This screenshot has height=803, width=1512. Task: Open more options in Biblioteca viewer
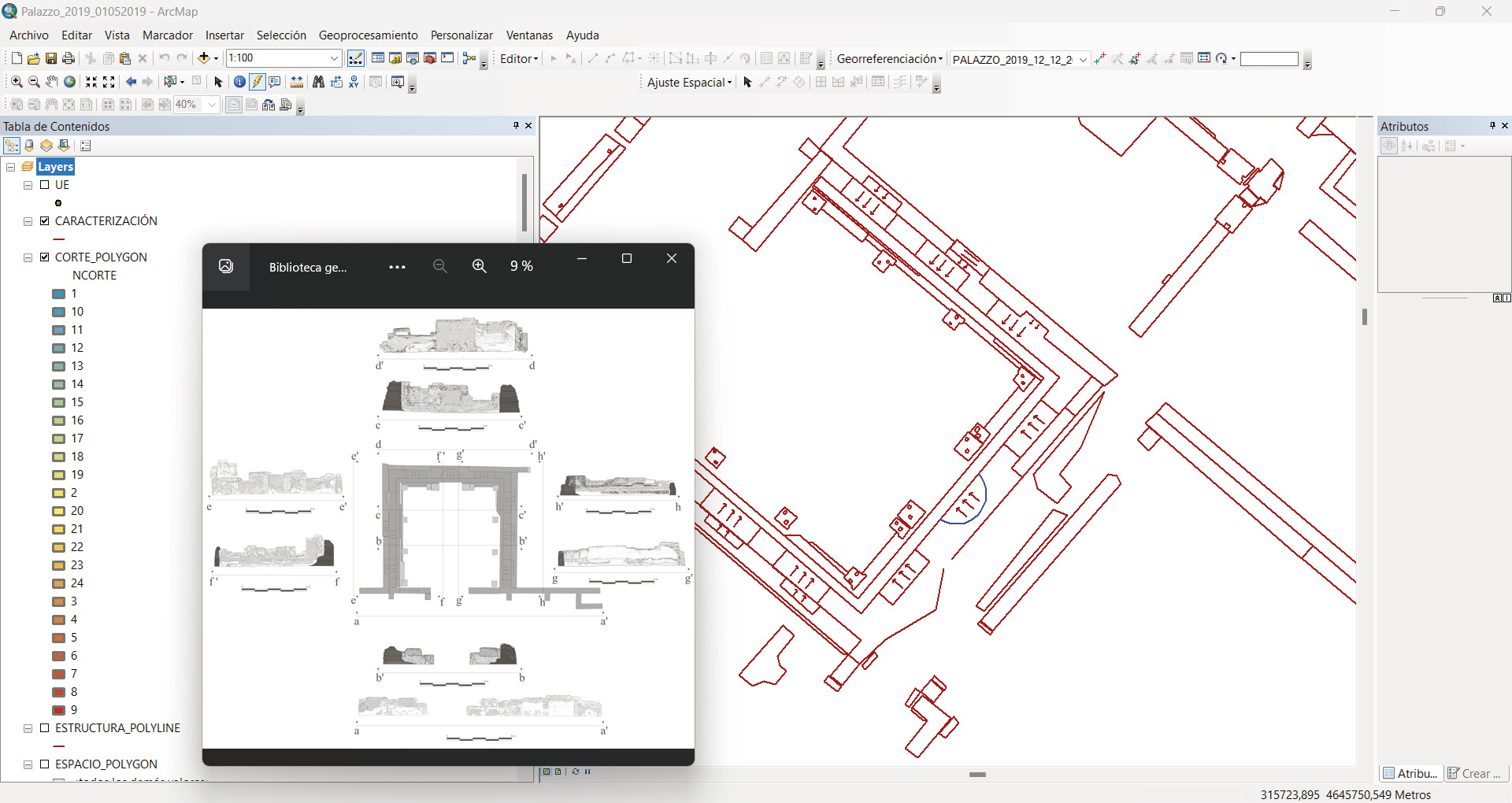coord(397,267)
